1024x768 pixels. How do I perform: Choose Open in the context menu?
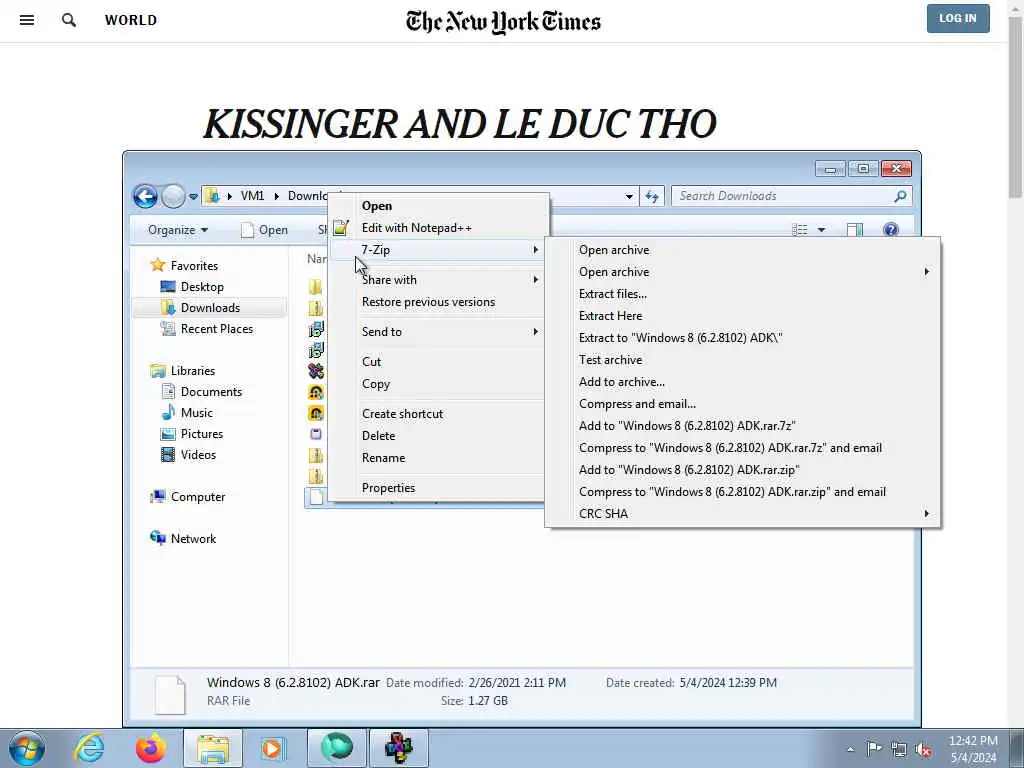pyautogui.click(x=438, y=206)
